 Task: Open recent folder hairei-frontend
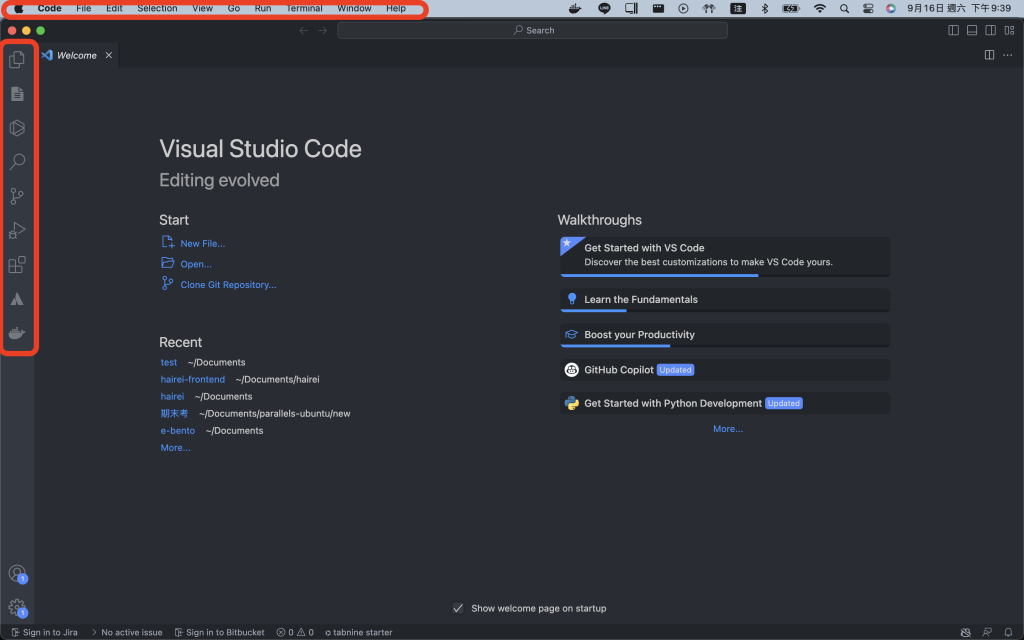pos(193,379)
